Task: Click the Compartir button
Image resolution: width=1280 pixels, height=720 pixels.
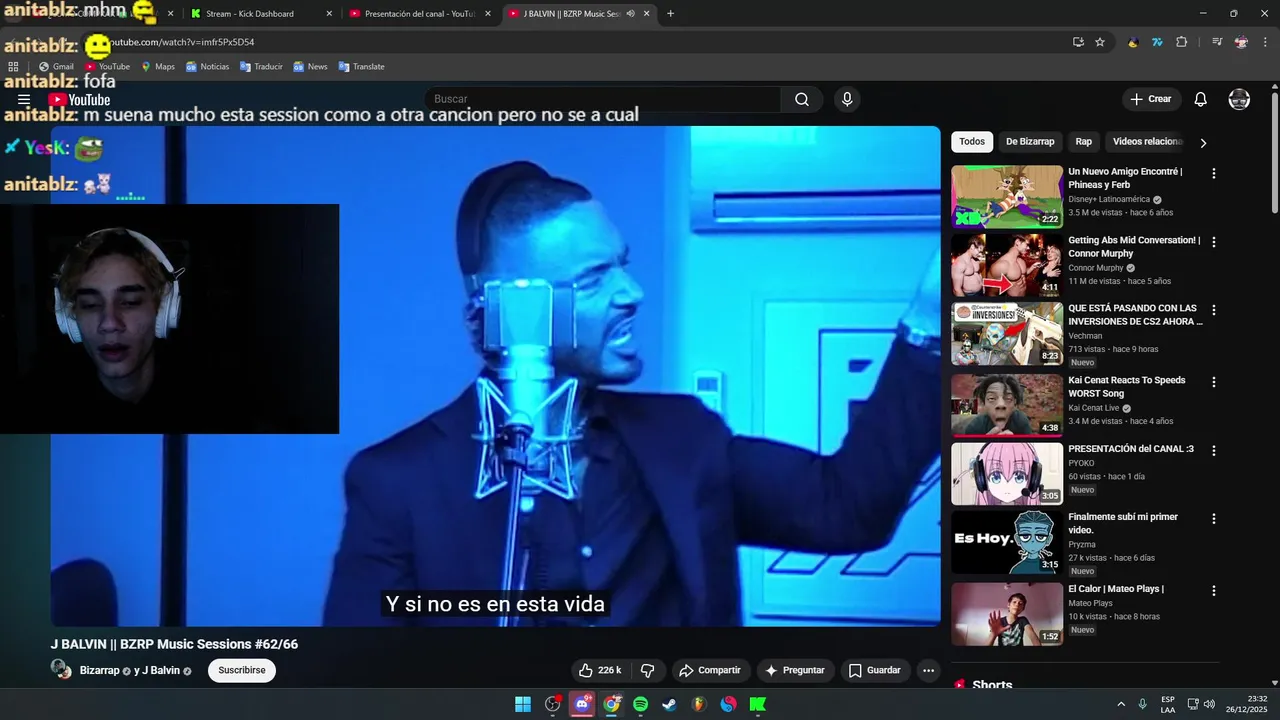Action: [709, 670]
